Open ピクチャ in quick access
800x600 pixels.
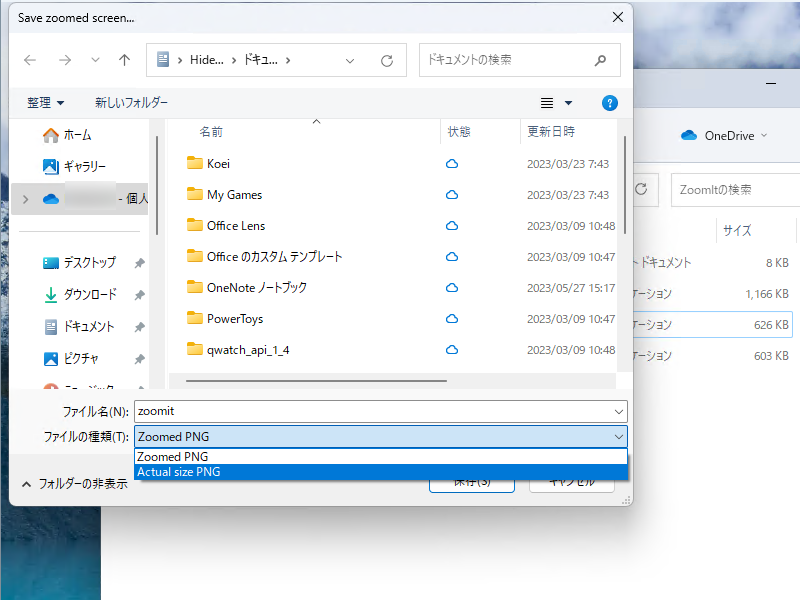pyautogui.click(x=71, y=359)
